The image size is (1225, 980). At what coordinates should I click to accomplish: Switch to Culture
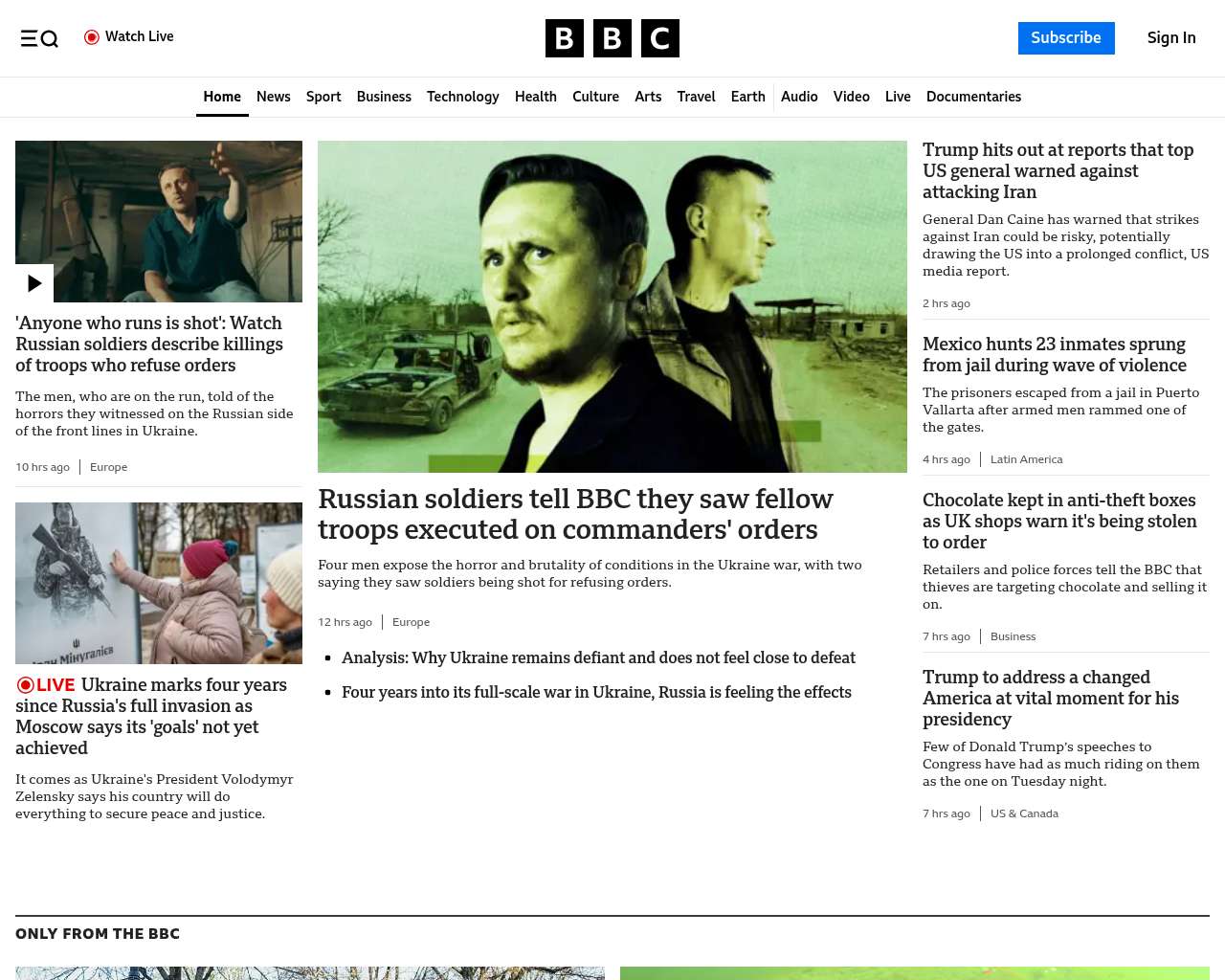click(x=595, y=97)
